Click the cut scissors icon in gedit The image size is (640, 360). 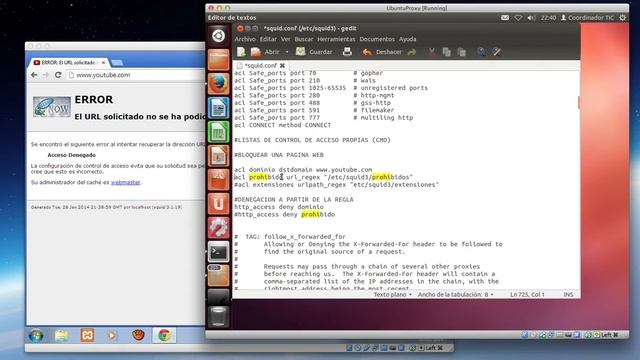431,52
